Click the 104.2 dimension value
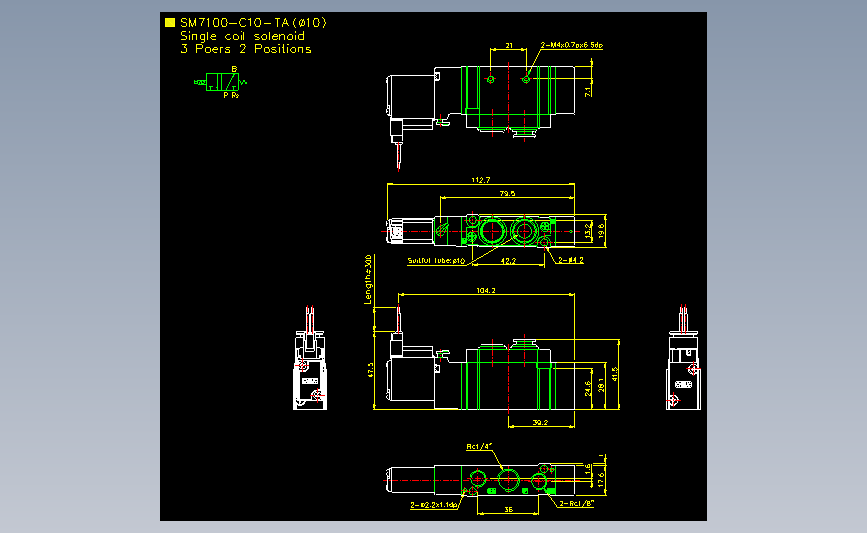The height and width of the screenshot is (533, 867). pos(486,290)
